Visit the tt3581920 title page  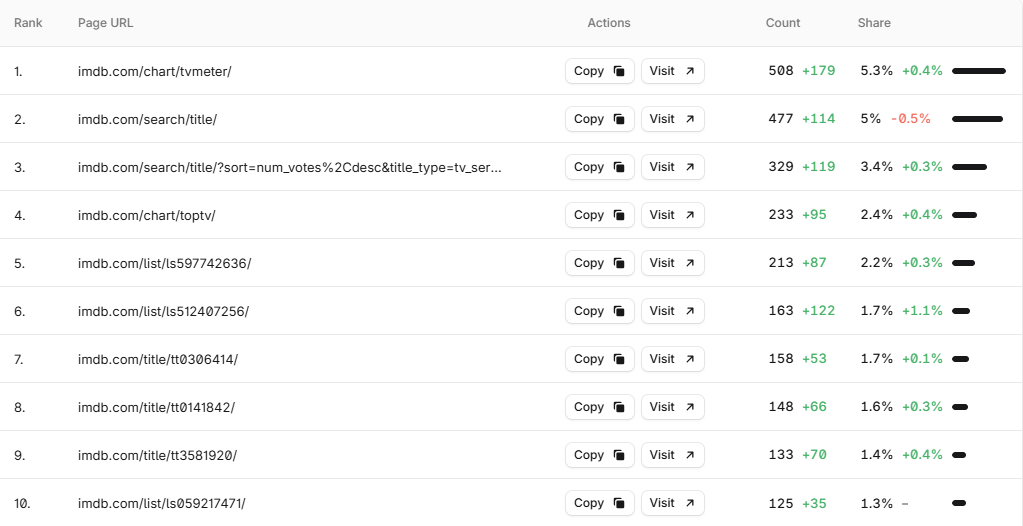673,455
